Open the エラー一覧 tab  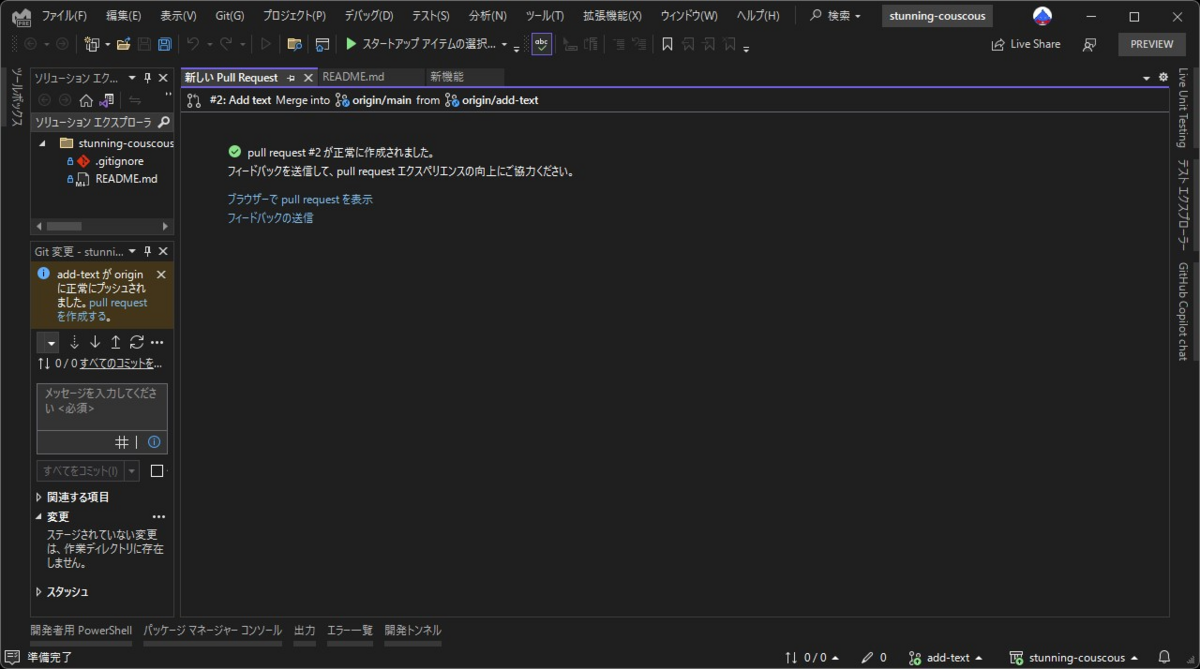pos(350,630)
